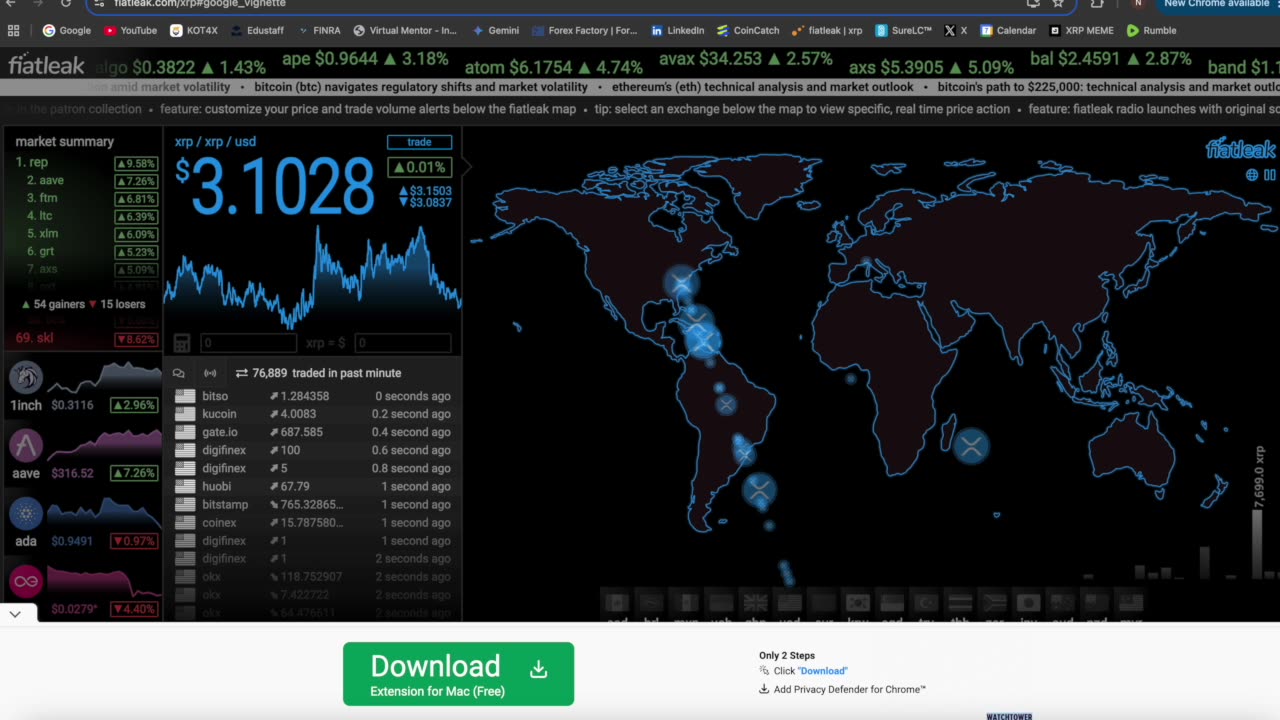Select the aave coin icon
The height and width of the screenshot is (720, 1280).
26,445
